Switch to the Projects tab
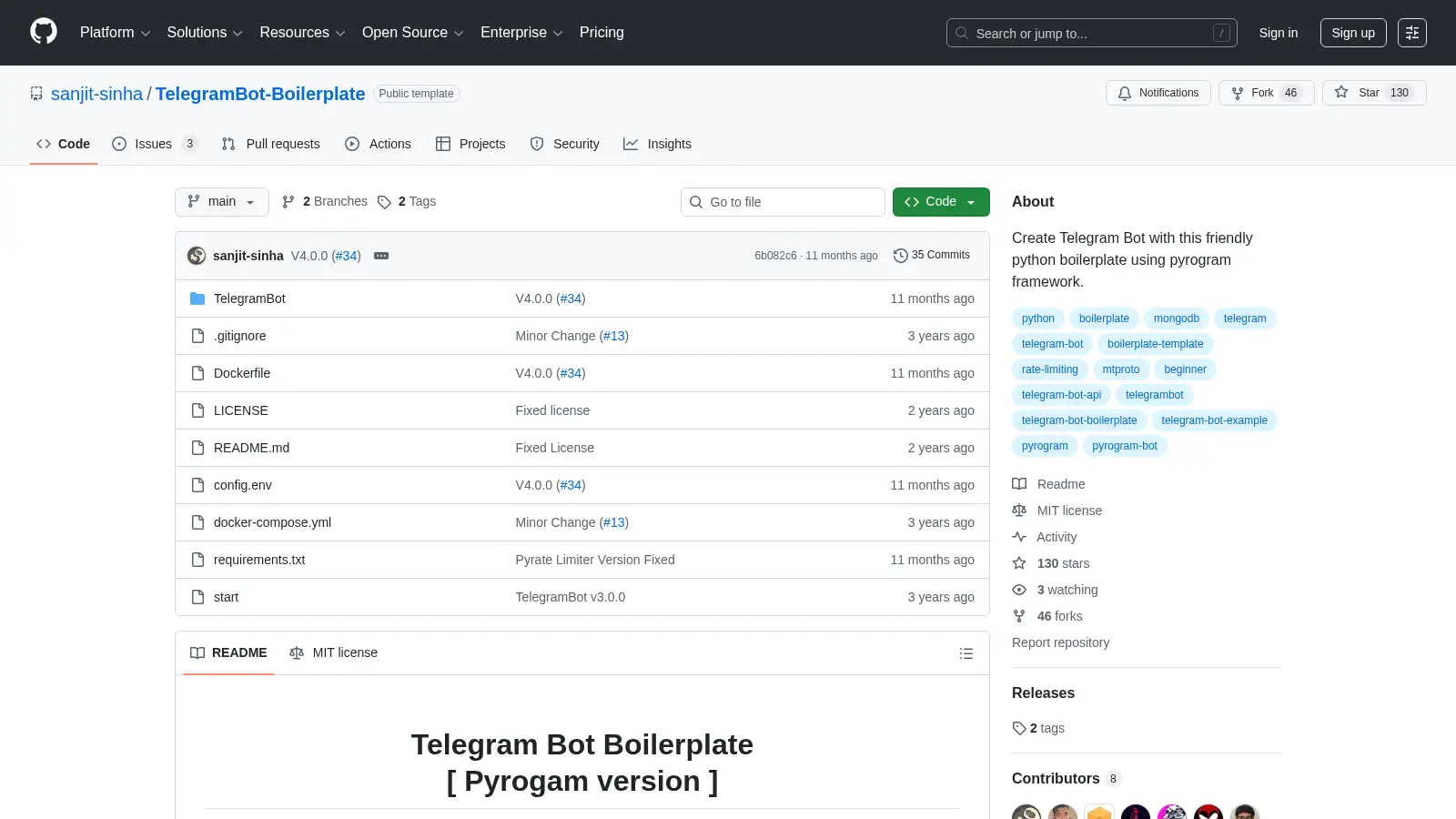The height and width of the screenshot is (819, 1456). [470, 144]
